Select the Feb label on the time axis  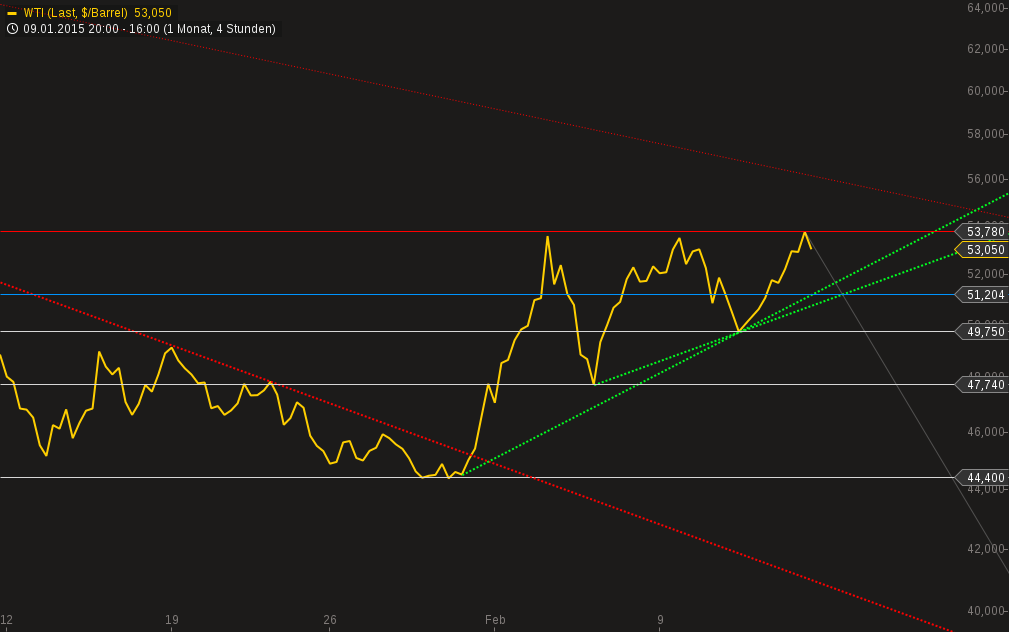tap(494, 619)
